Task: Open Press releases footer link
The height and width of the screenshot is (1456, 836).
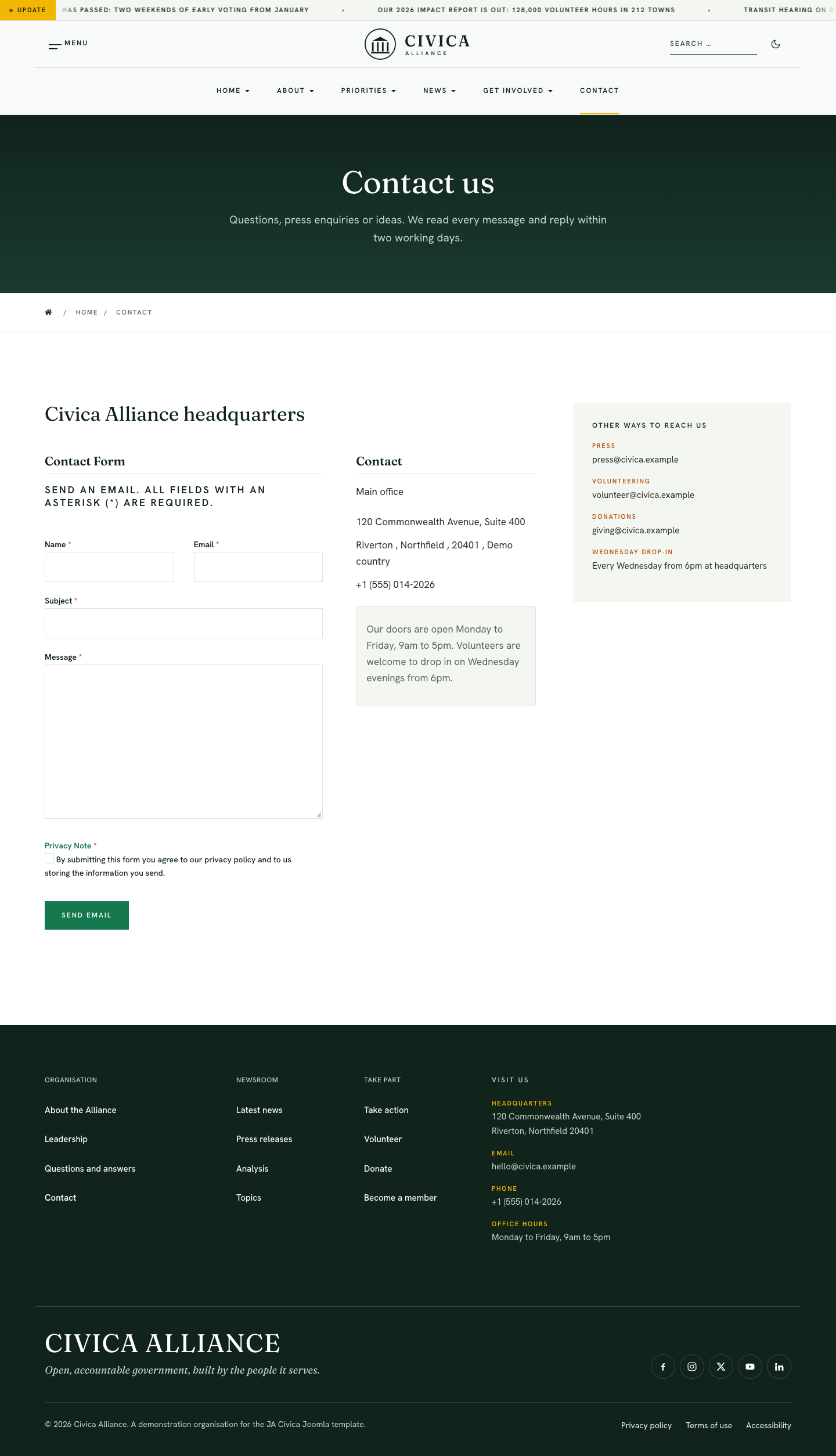Action: click(264, 1139)
